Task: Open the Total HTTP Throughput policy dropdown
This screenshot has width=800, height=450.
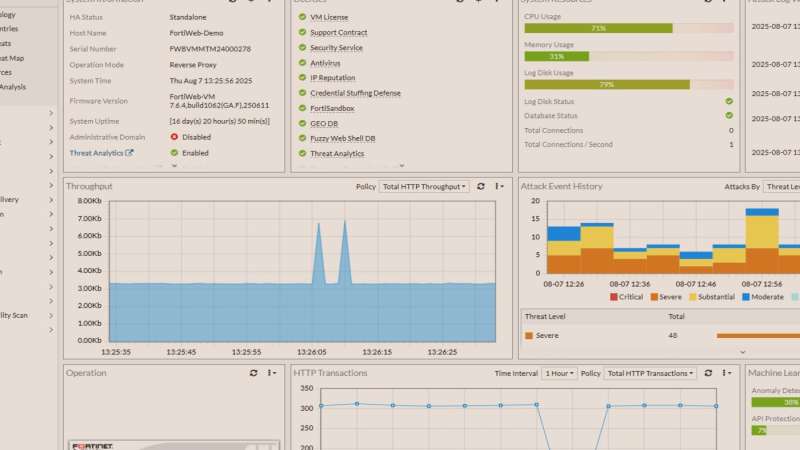Action: [x=424, y=187]
